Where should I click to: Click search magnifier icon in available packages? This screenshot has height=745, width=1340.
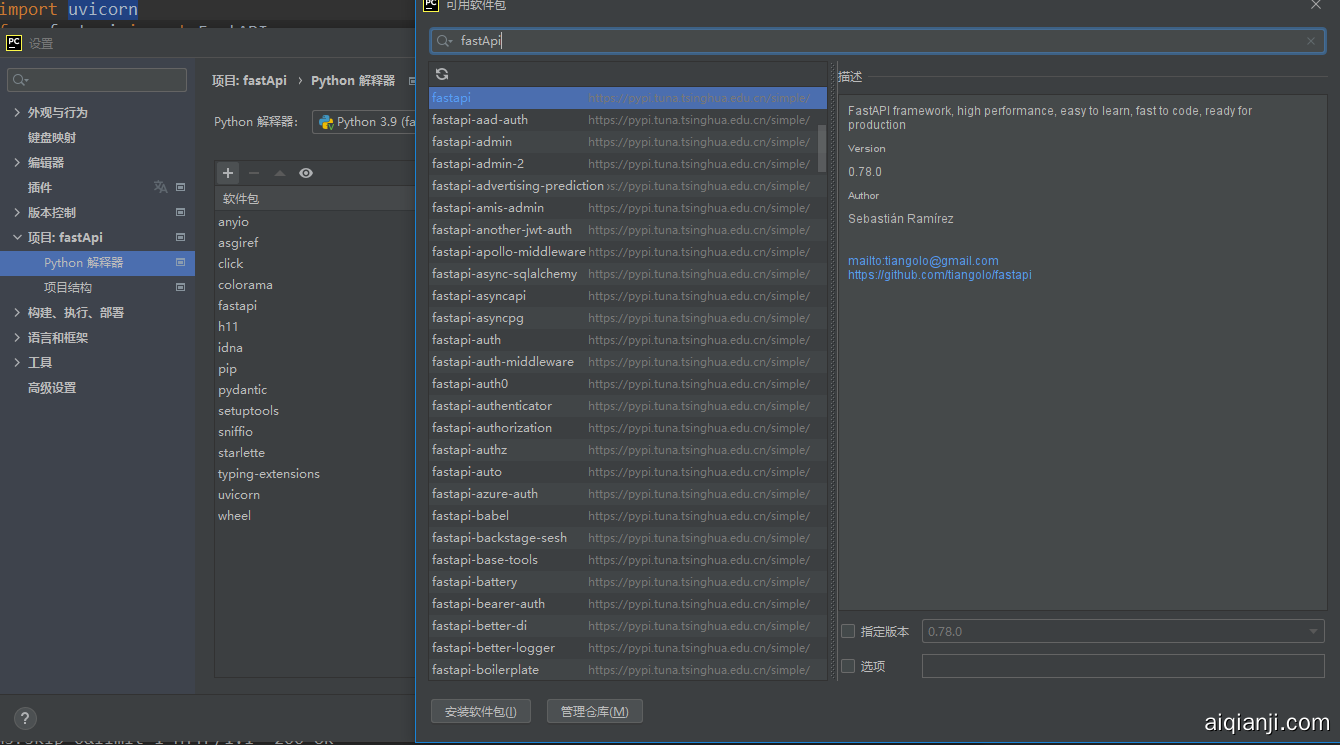[x=445, y=41]
